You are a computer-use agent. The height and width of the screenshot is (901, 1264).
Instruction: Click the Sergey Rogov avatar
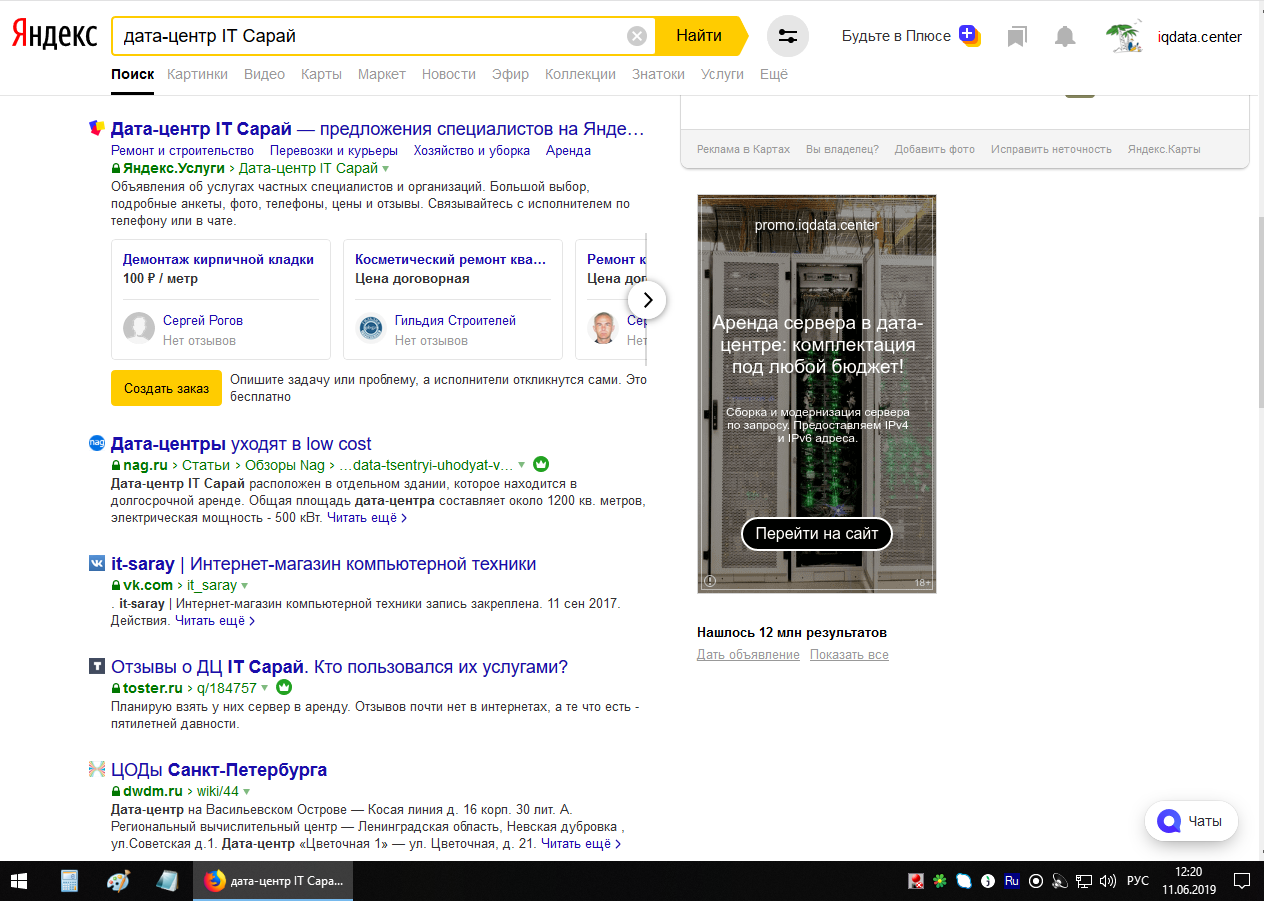click(x=139, y=328)
